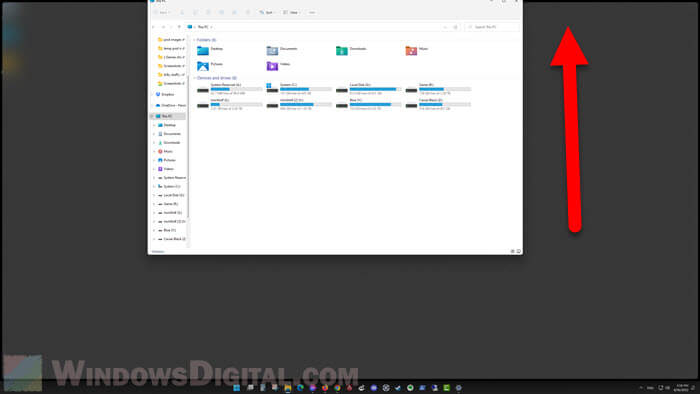Collapse the This PC tree node chevron

[153, 116]
